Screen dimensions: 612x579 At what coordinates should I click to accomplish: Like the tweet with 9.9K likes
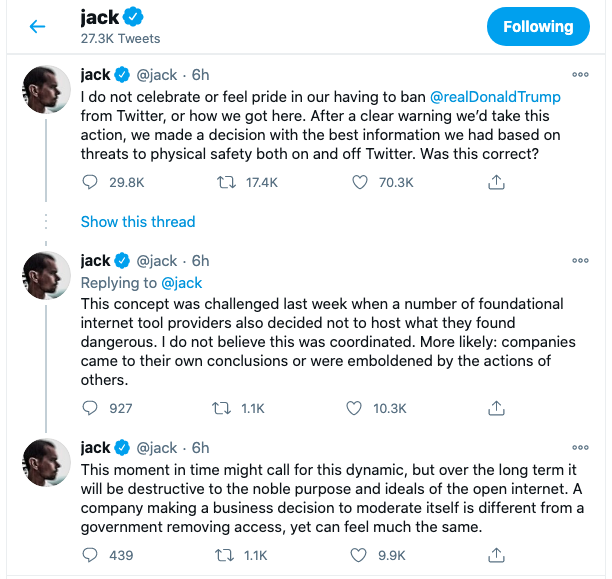[354, 554]
